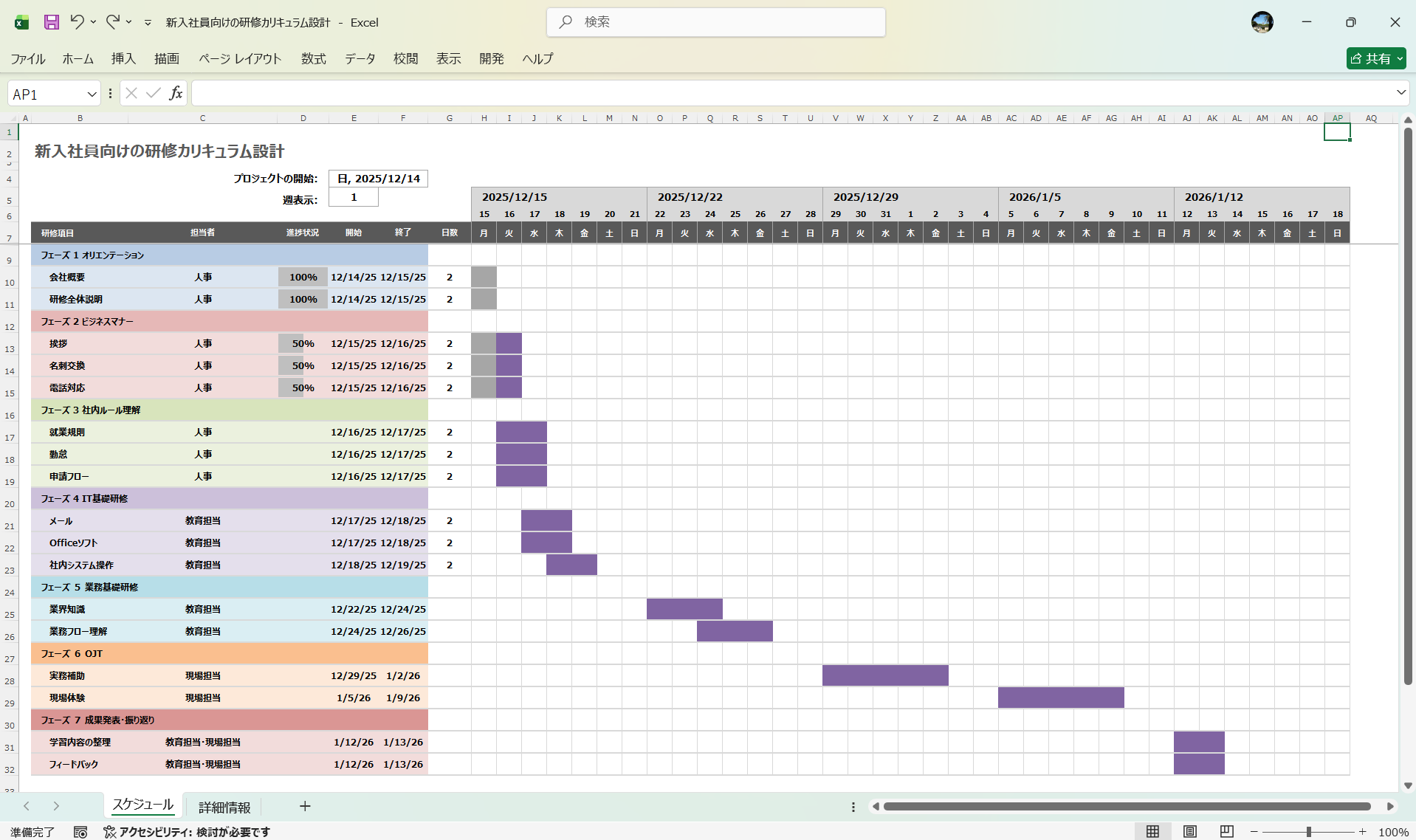Image resolution: width=1416 pixels, height=840 pixels.
Task: Switch to the 詳細情報 sheet tab
Action: [224, 807]
